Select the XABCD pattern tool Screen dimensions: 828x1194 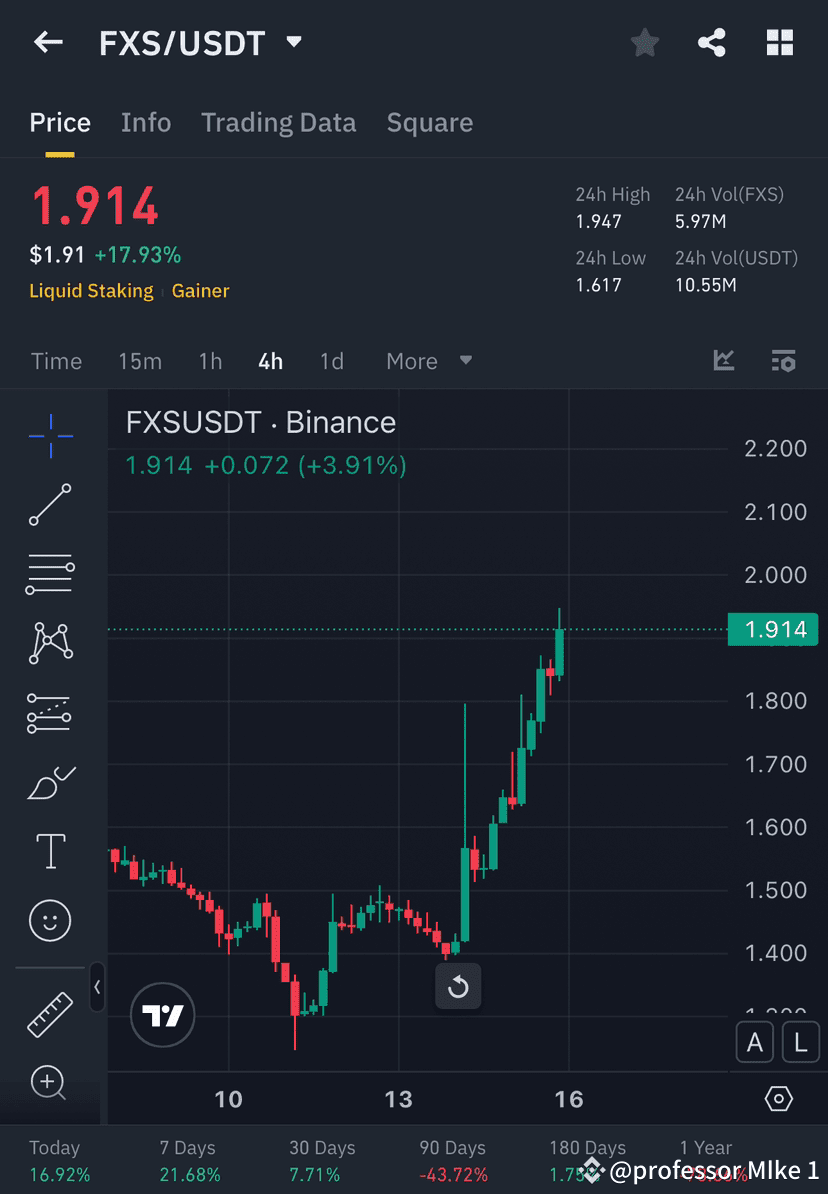[50, 643]
